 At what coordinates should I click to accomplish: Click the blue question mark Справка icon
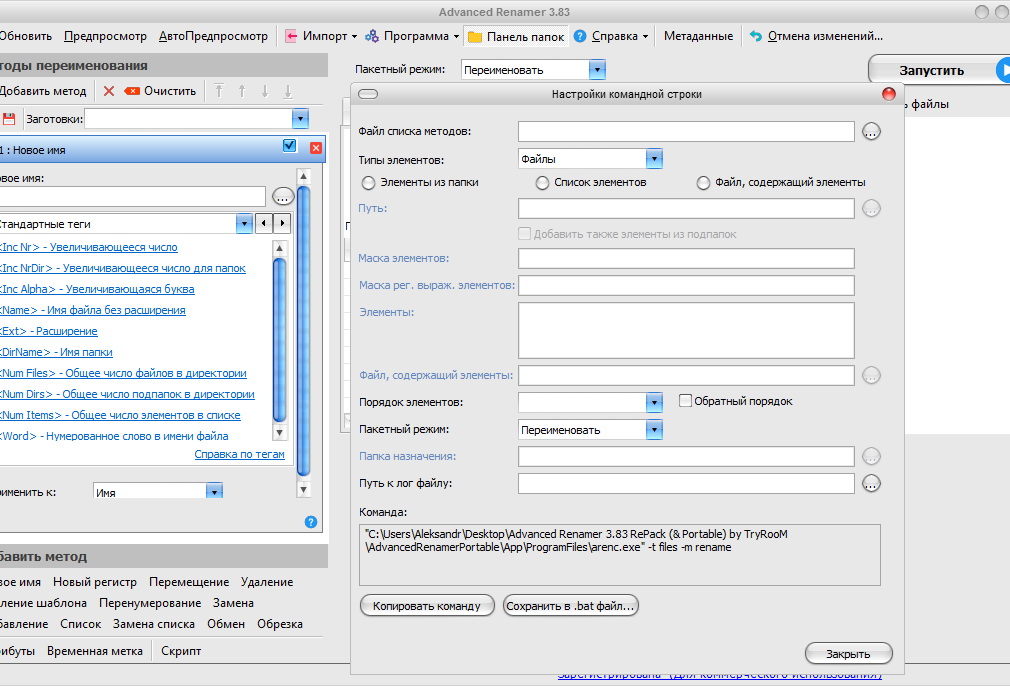pos(580,36)
